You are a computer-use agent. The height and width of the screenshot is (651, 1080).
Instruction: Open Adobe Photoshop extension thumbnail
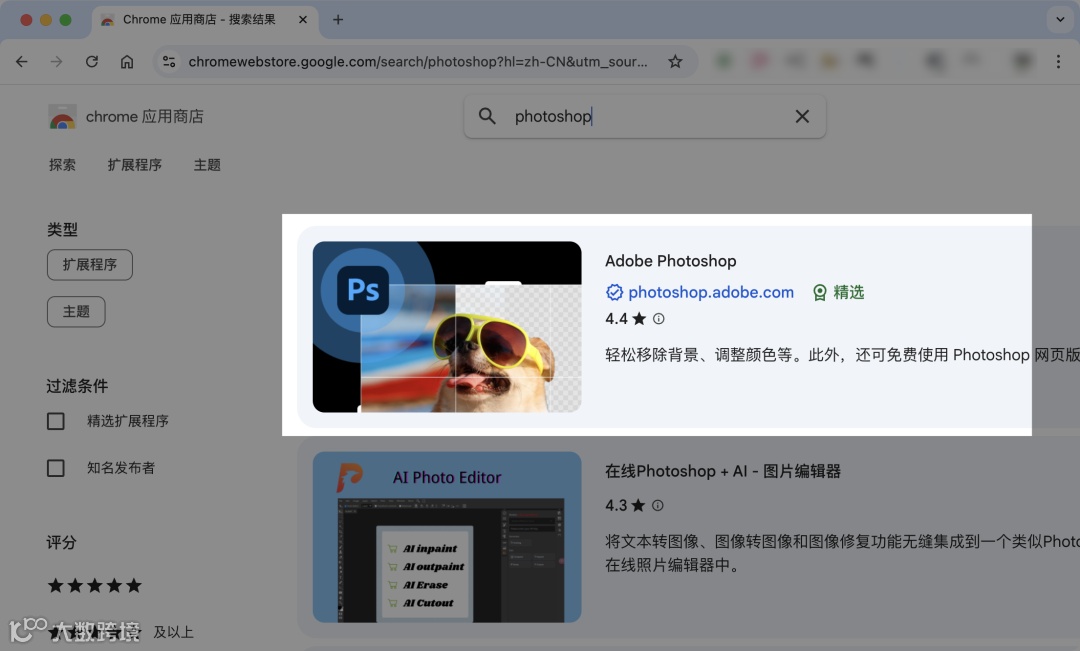447,327
